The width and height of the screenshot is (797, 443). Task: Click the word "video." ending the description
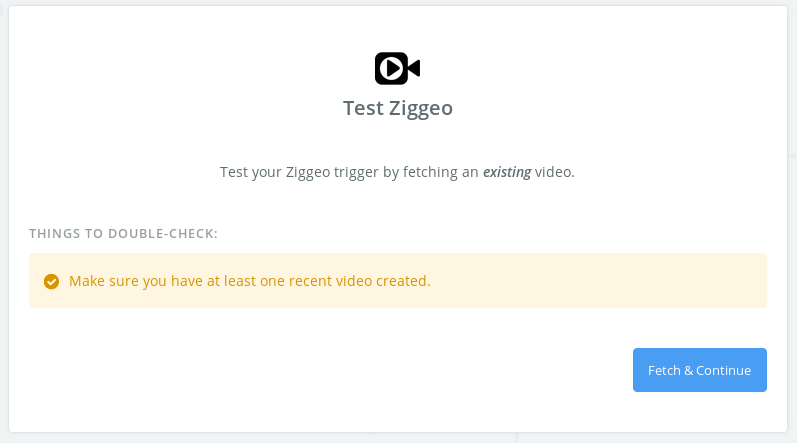[555, 172]
